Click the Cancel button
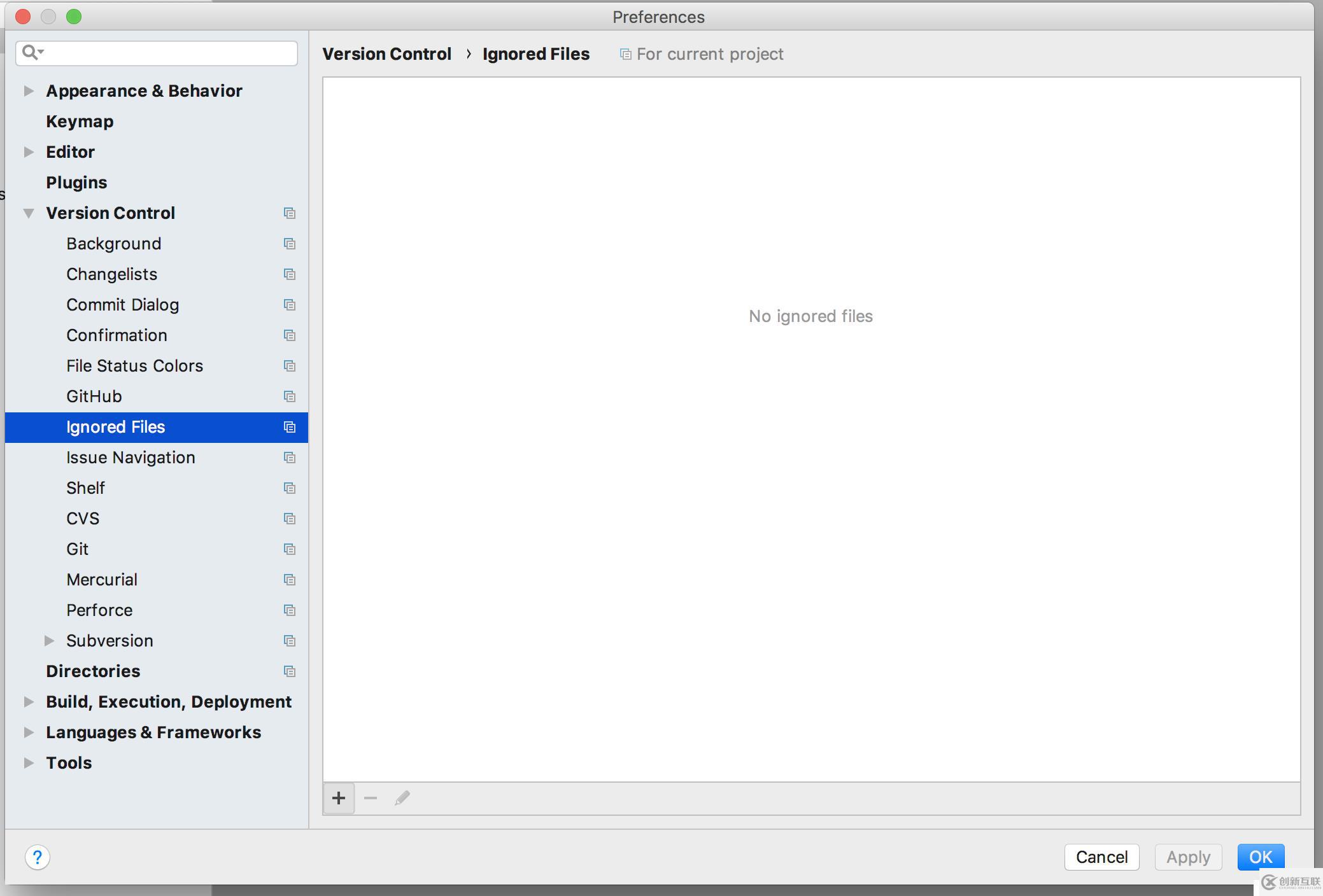The height and width of the screenshot is (896, 1323). click(1102, 857)
